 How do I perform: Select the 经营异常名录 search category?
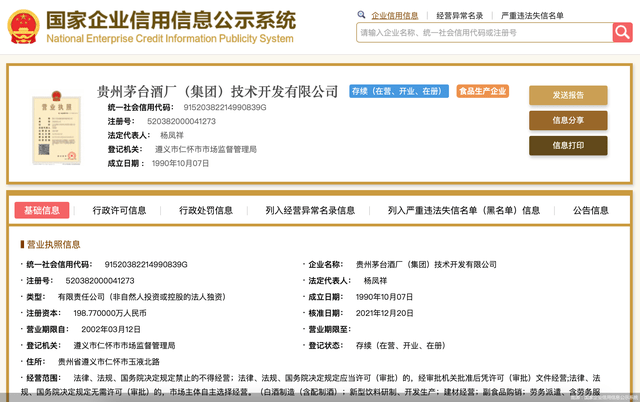[x=460, y=16]
